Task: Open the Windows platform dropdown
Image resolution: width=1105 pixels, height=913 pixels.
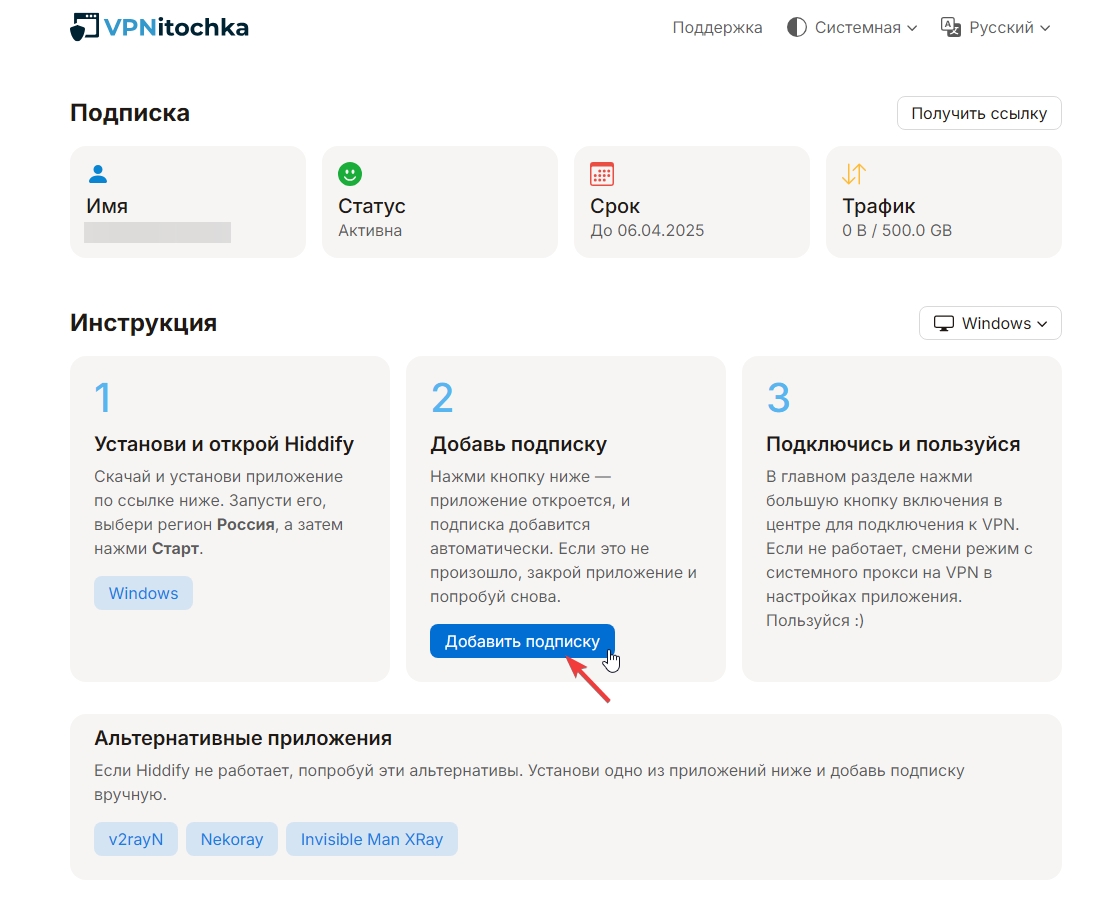Action: tap(990, 324)
